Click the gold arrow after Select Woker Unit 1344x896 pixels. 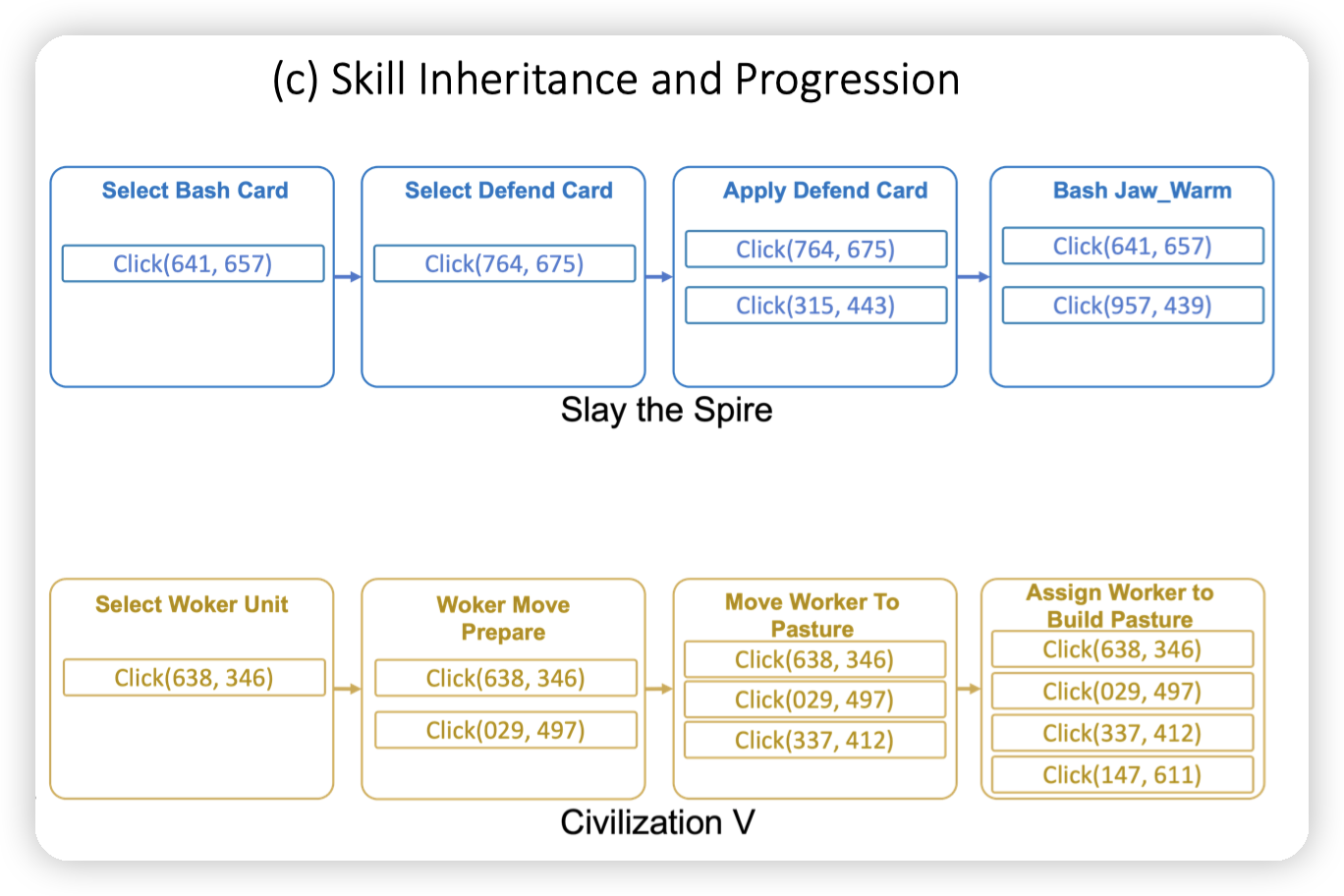348,689
